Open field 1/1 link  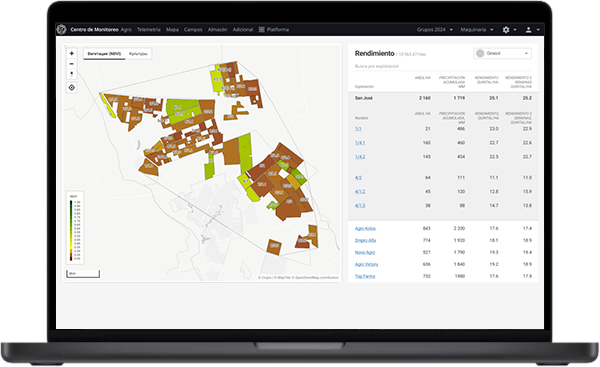coord(358,129)
